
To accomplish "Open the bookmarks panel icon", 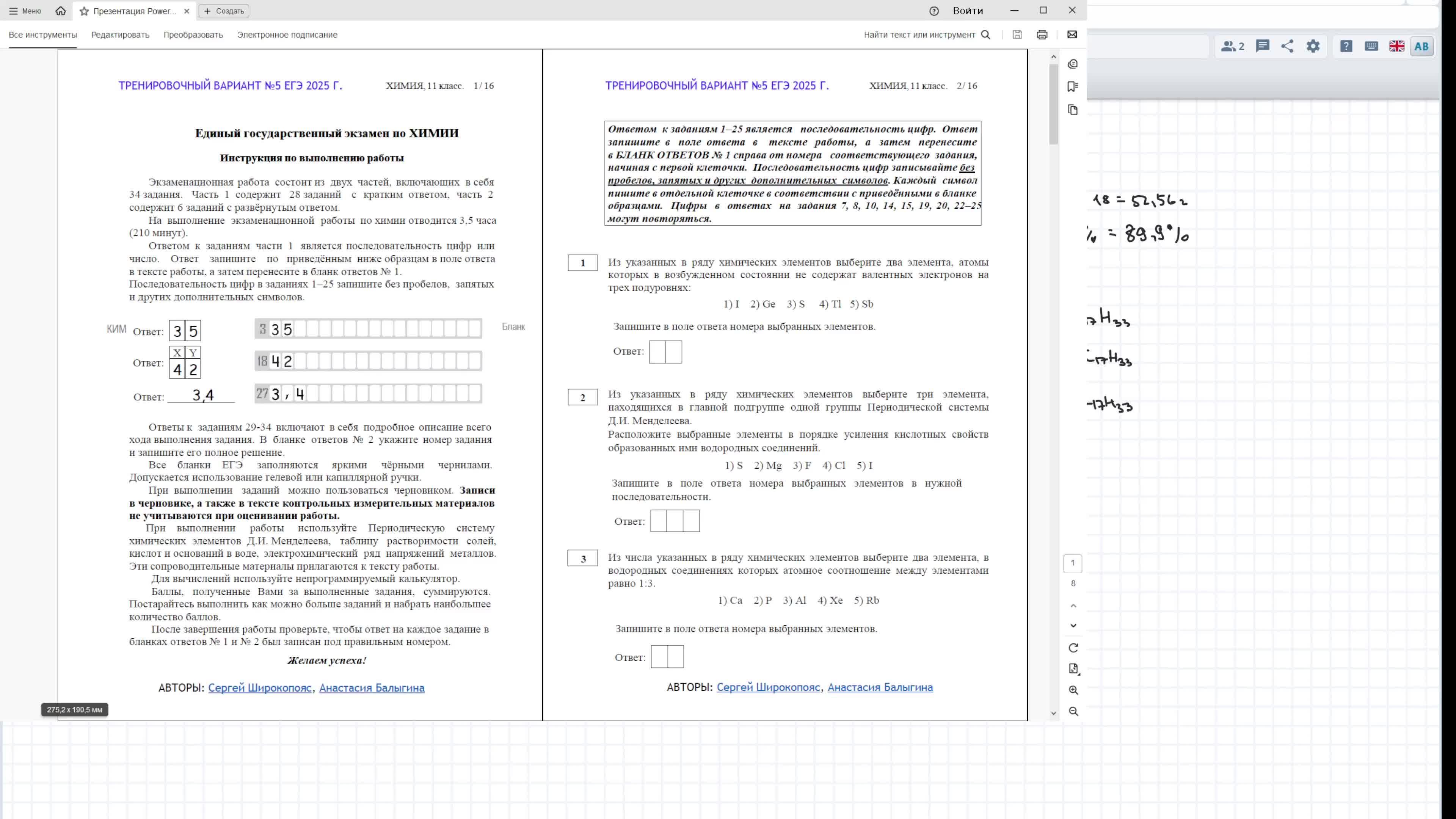I will (1073, 86).
